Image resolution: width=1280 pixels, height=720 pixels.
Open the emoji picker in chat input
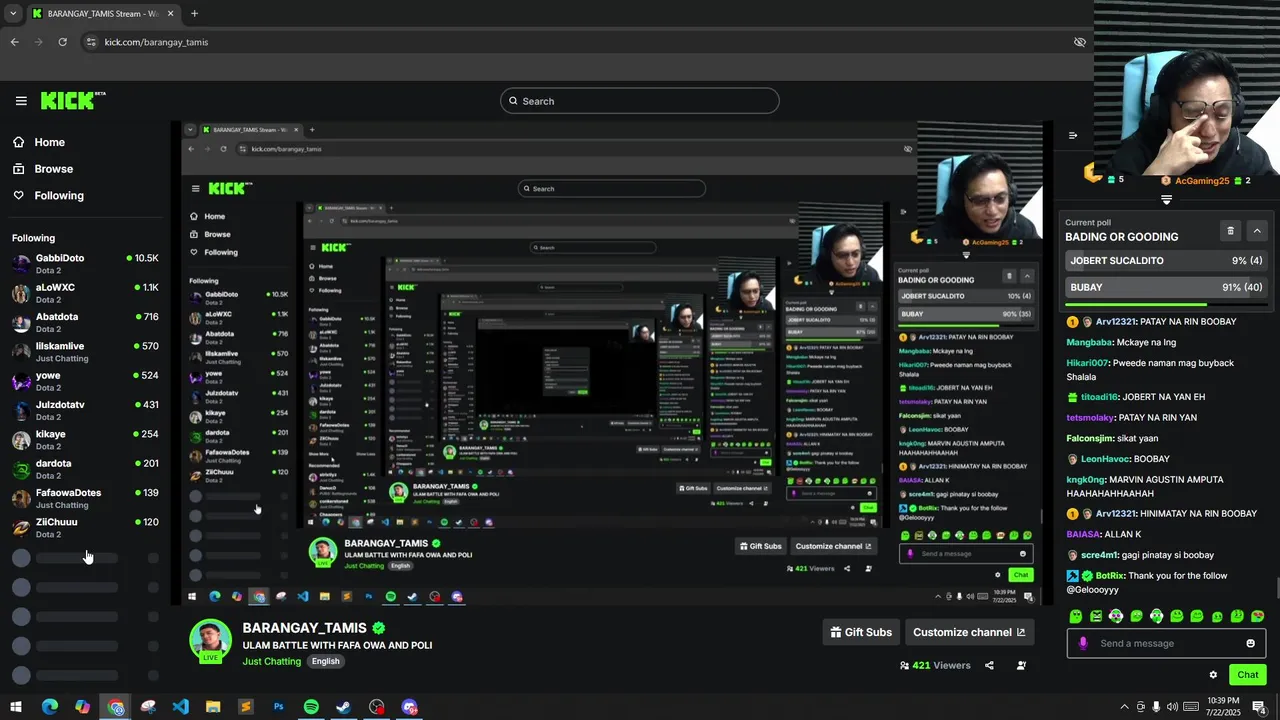[1250, 644]
